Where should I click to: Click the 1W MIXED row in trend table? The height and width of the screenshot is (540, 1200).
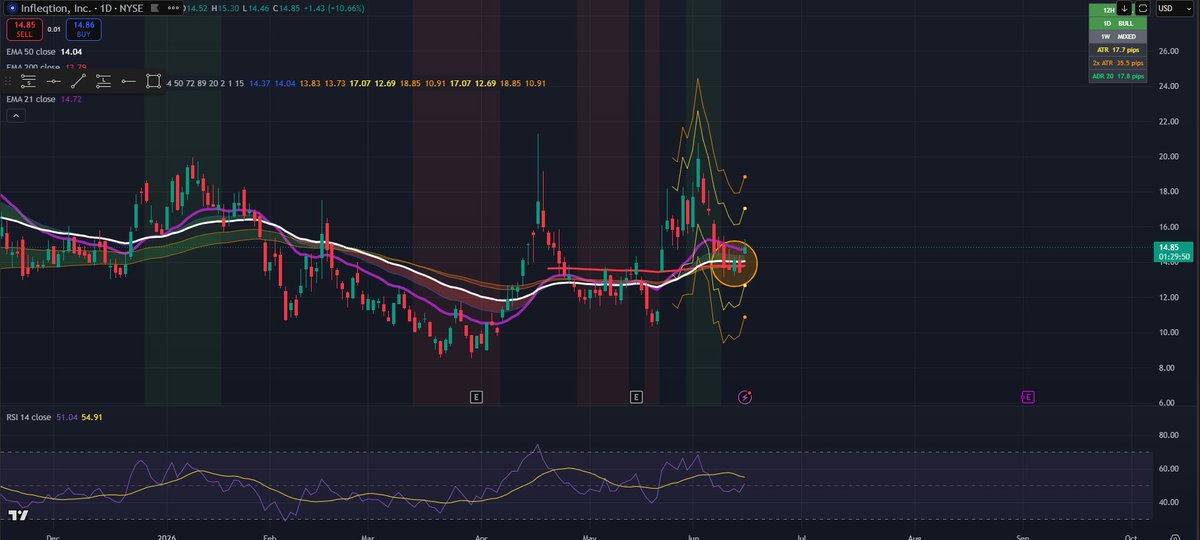point(1118,35)
